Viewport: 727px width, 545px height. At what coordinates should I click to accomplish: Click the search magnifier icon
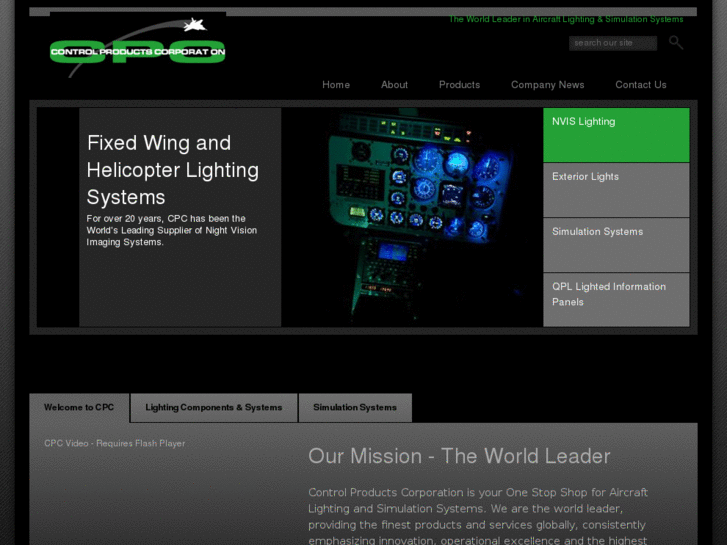click(x=676, y=43)
